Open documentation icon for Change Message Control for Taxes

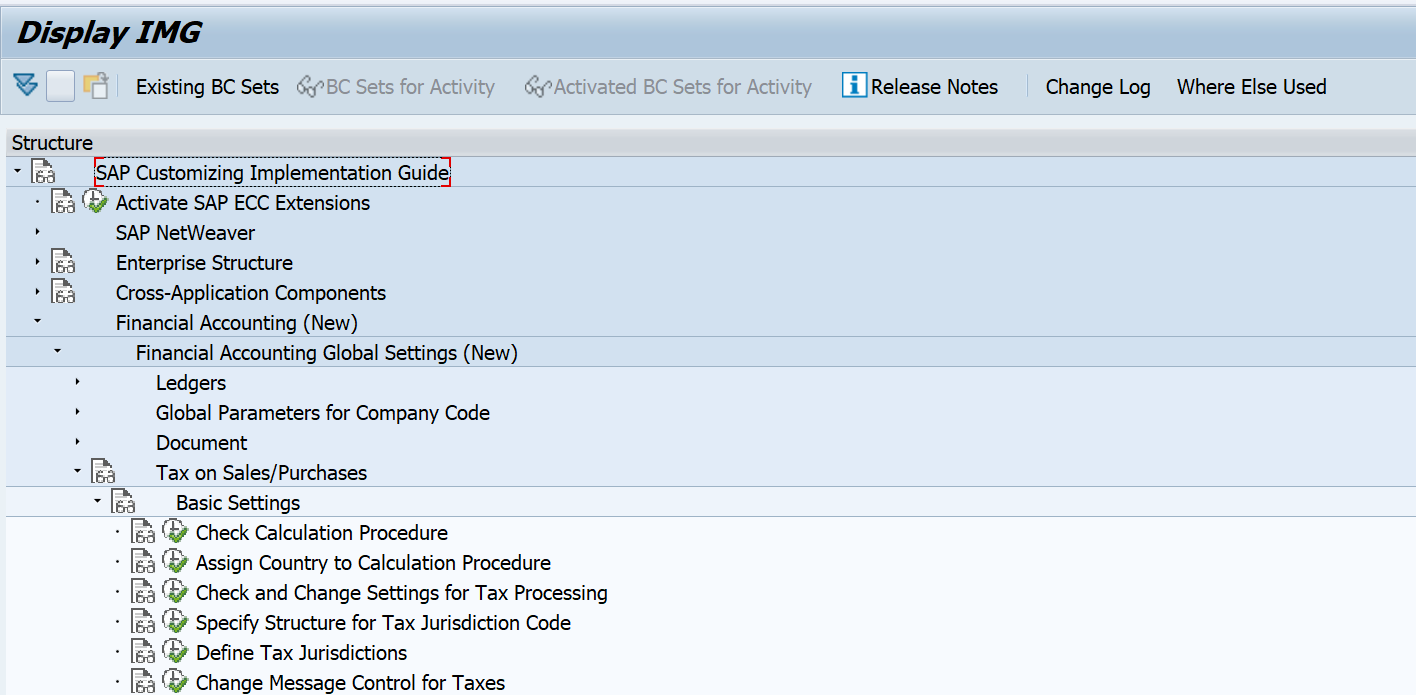coord(143,682)
